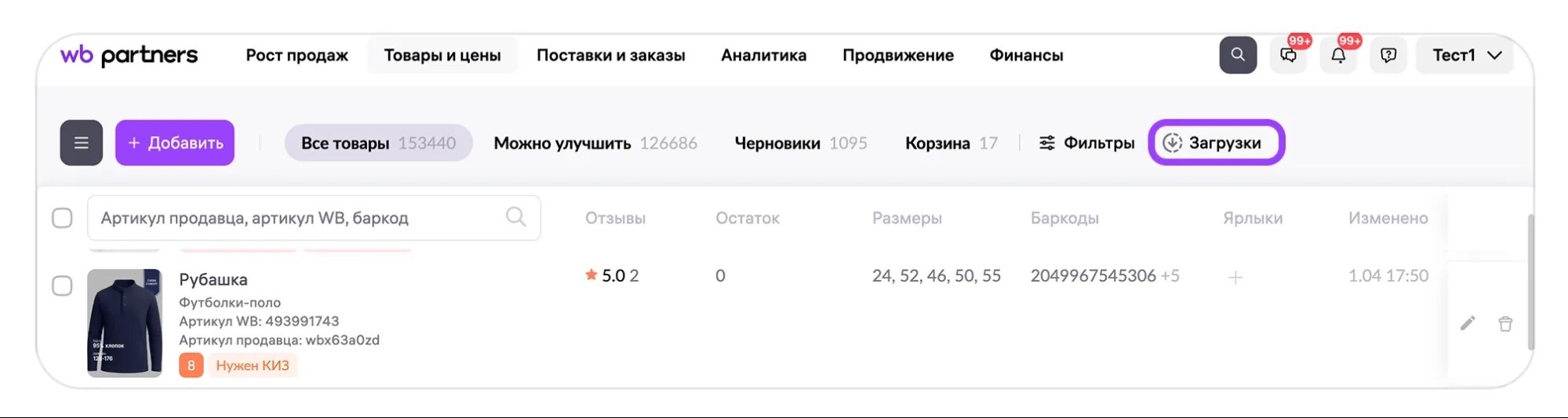Click the Загрузки button
The width and height of the screenshot is (1568, 418).
1216,143
